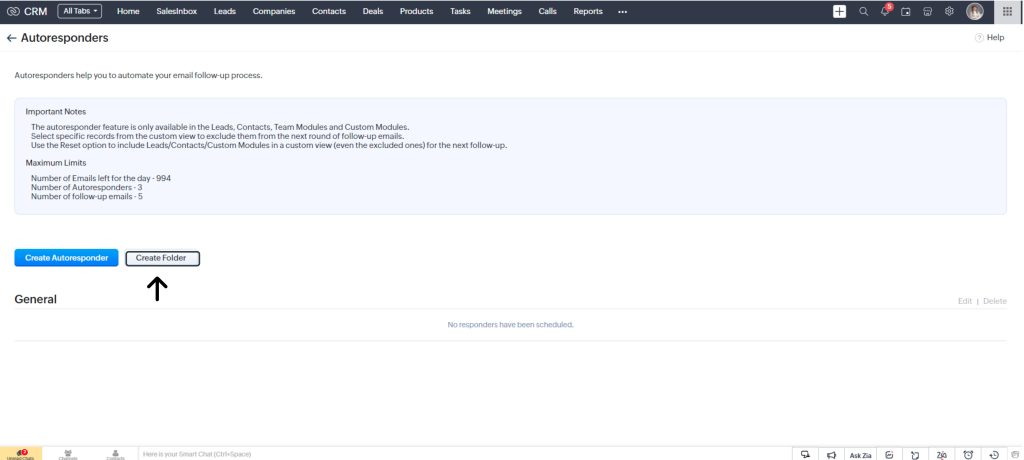Screen dimensions: 1024x460
Task: Open the search magnifier icon
Action: coord(864,11)
